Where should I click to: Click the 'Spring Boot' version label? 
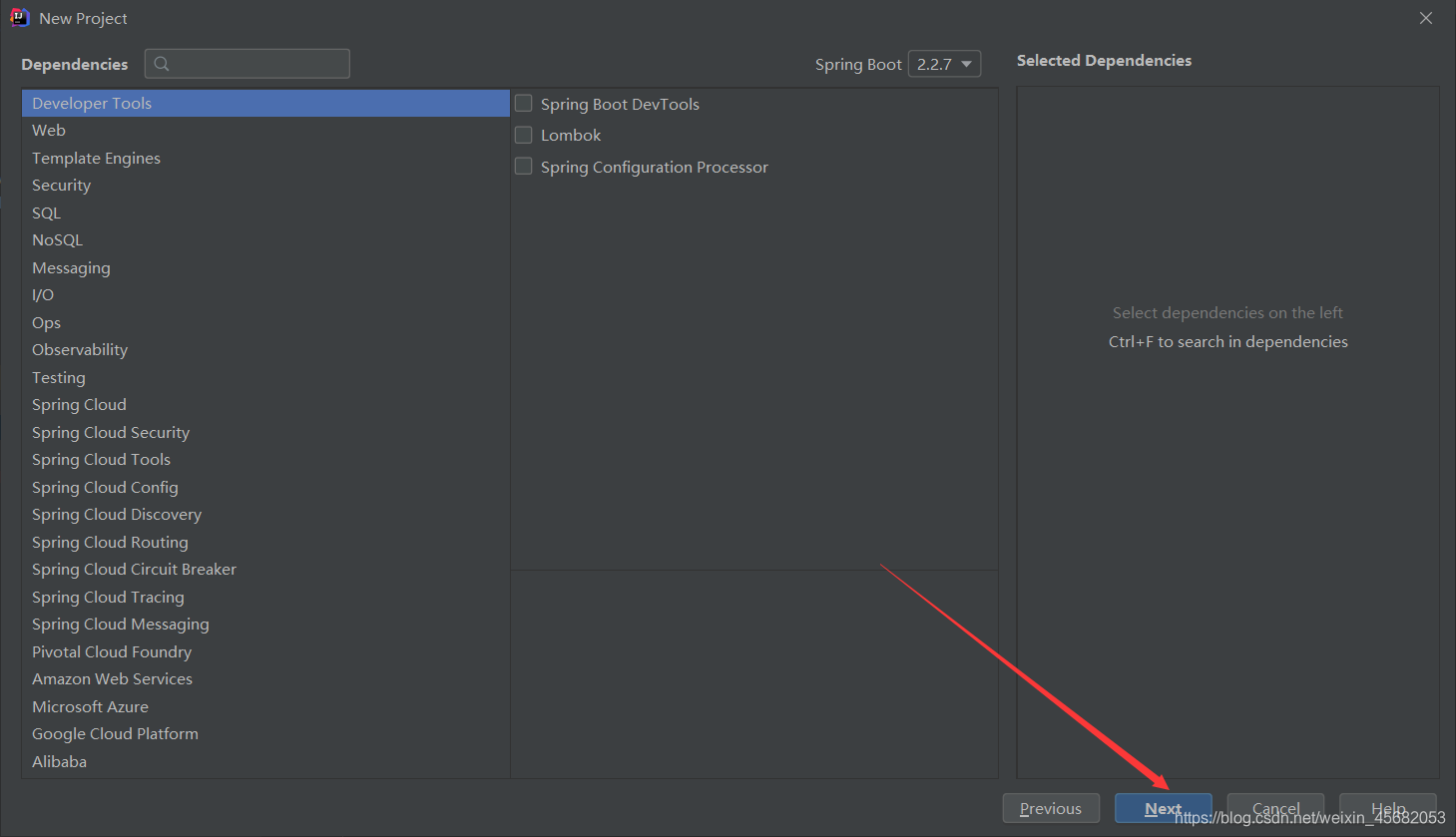coord(858,64)
